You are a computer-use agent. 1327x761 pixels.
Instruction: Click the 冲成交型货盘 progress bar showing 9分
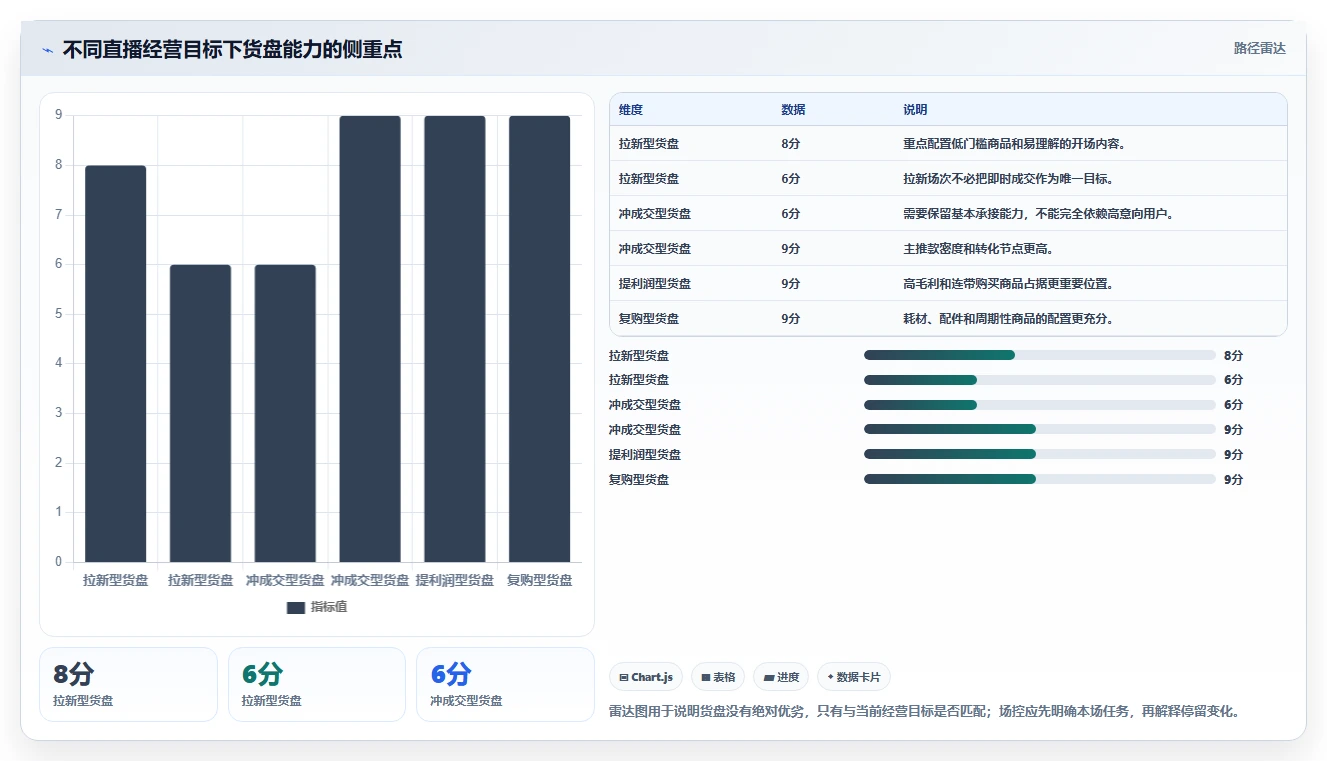point(1040,430)
